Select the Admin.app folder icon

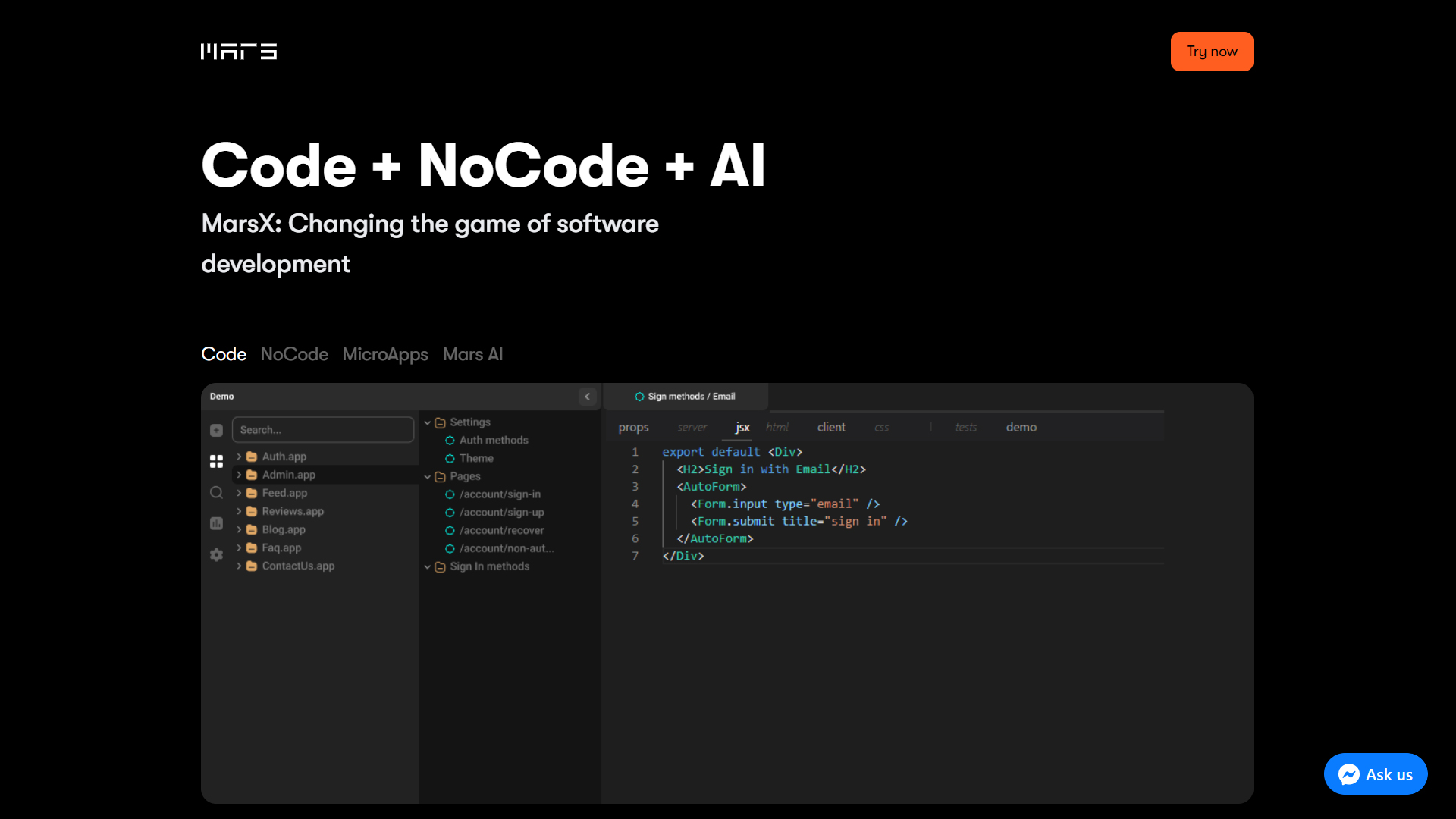(x=252, y=475)
